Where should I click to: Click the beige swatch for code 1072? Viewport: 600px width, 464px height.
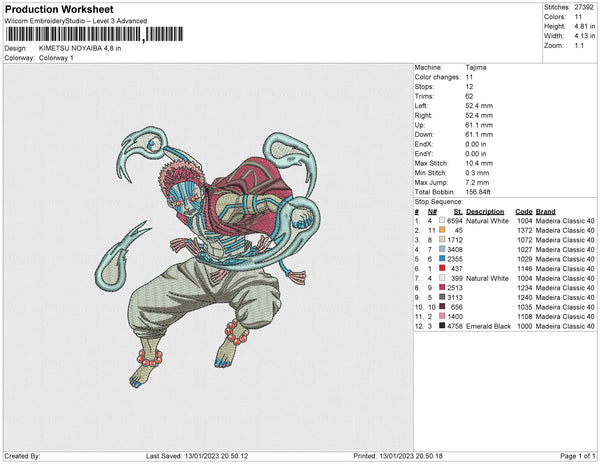(x=442, y=240)
